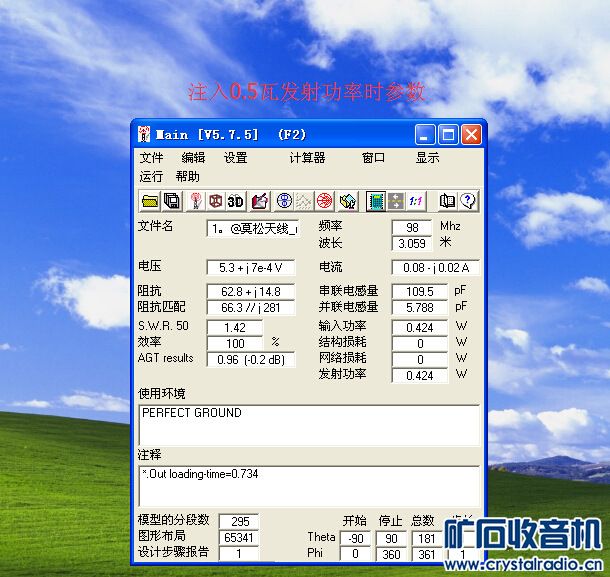The image size is (610, 577).
Task: Click the PERFECT GROUND environment box
Action: pos(309,425)
